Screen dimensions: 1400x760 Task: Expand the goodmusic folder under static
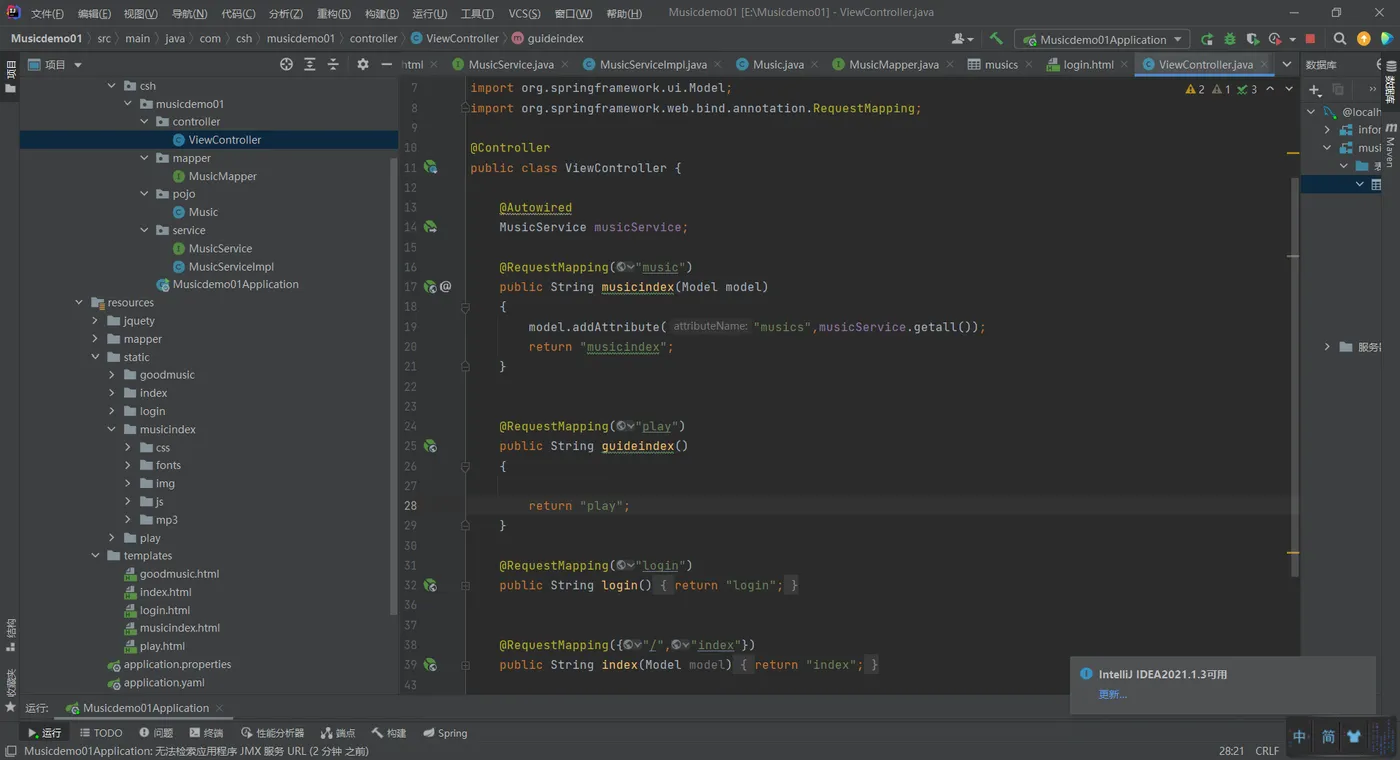(112, 375)
